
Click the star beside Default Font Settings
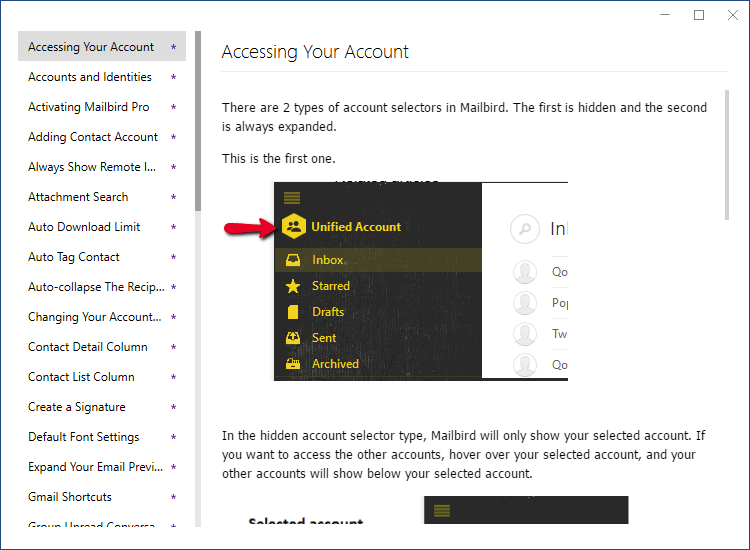coord(174,437)
